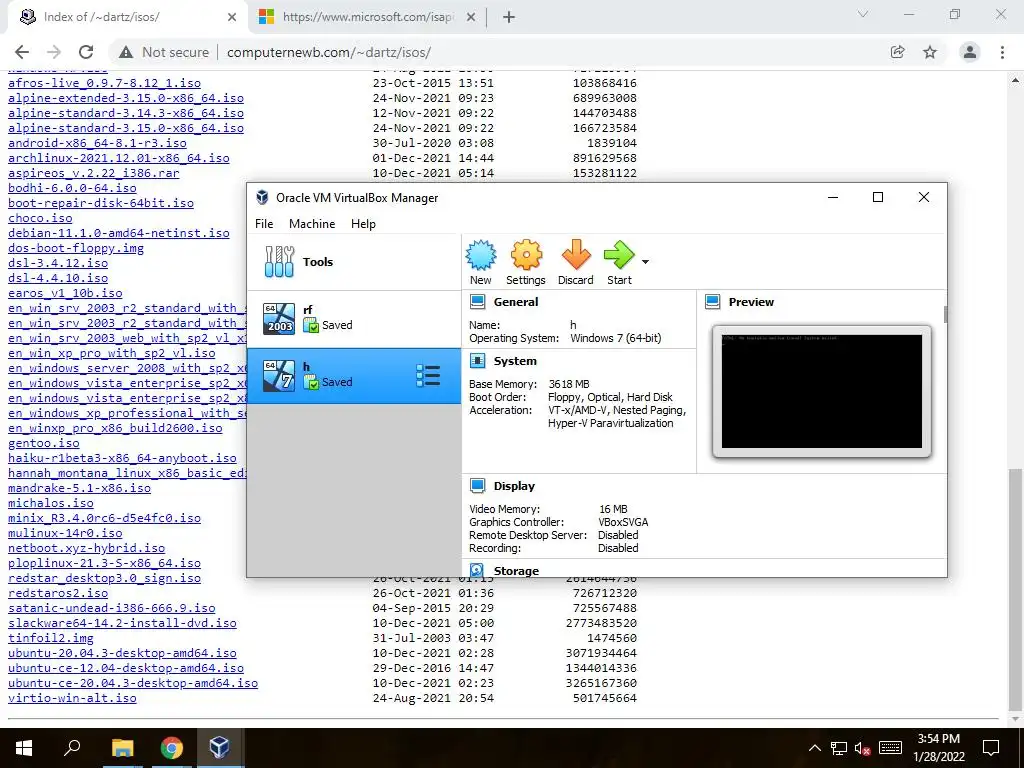The image size is (1024, 768).
Task: Click the Storage section header icon
Action: tap(477, 570)
